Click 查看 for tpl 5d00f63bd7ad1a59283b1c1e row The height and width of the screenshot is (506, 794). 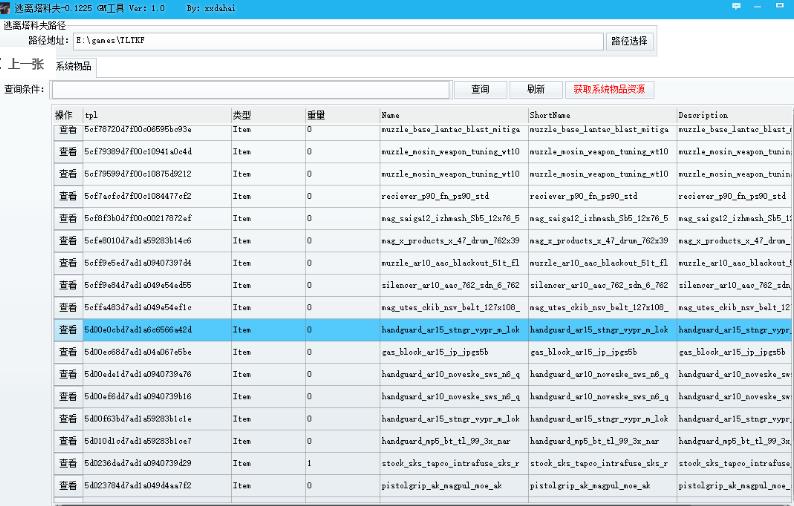(x=68, y=419)
